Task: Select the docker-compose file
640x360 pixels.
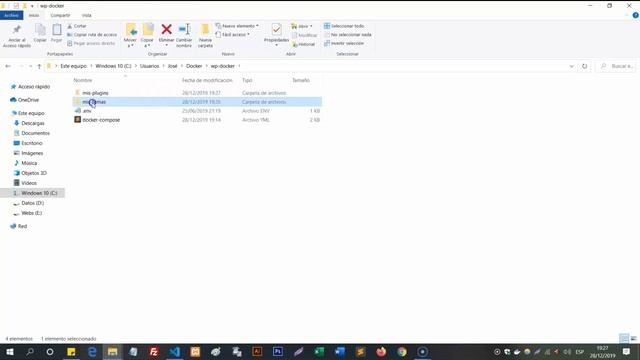Action: pos(101,120)
